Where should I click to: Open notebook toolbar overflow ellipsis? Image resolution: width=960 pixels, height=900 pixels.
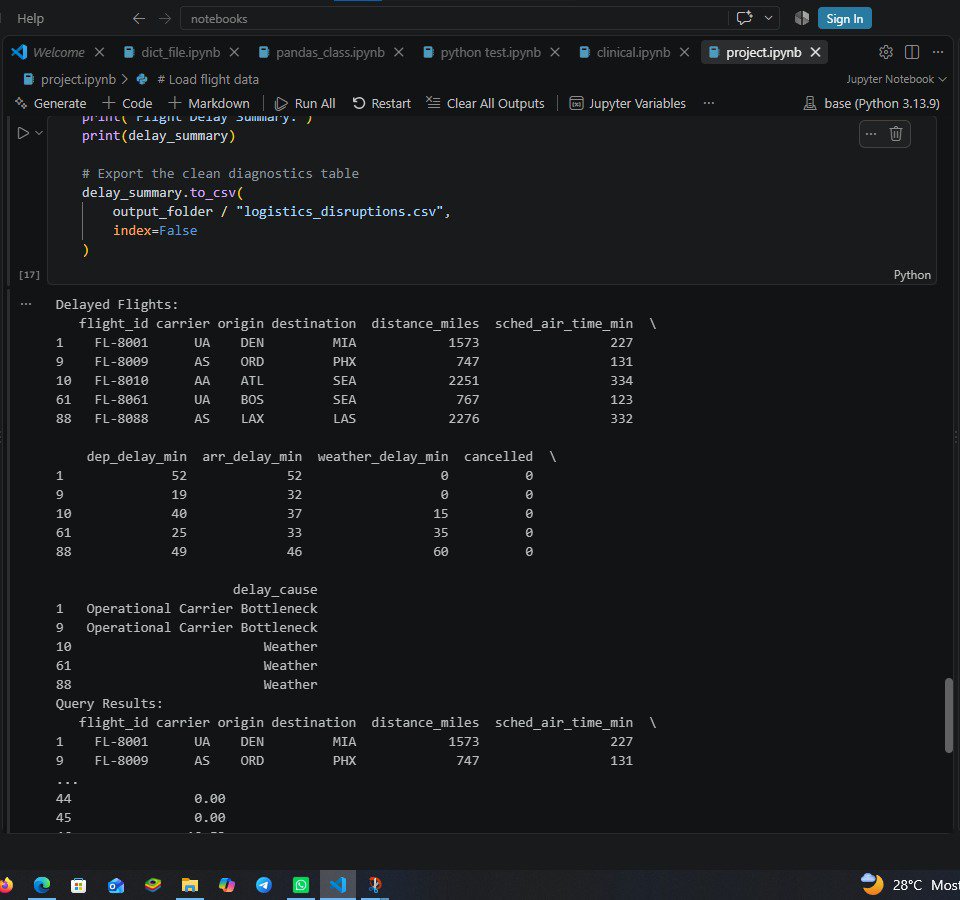click(x=708, y=103)
